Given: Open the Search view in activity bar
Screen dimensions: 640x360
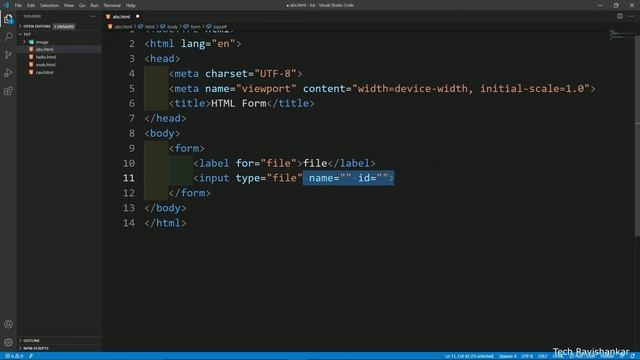Looking at the screenshot, I should coord(8,37).
